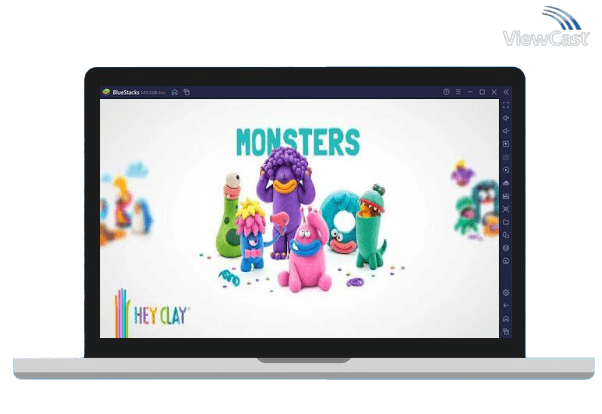602x414 pixels.
Task: Click the castle-shaped icon above screenshot icon
Action: [506, 196]
